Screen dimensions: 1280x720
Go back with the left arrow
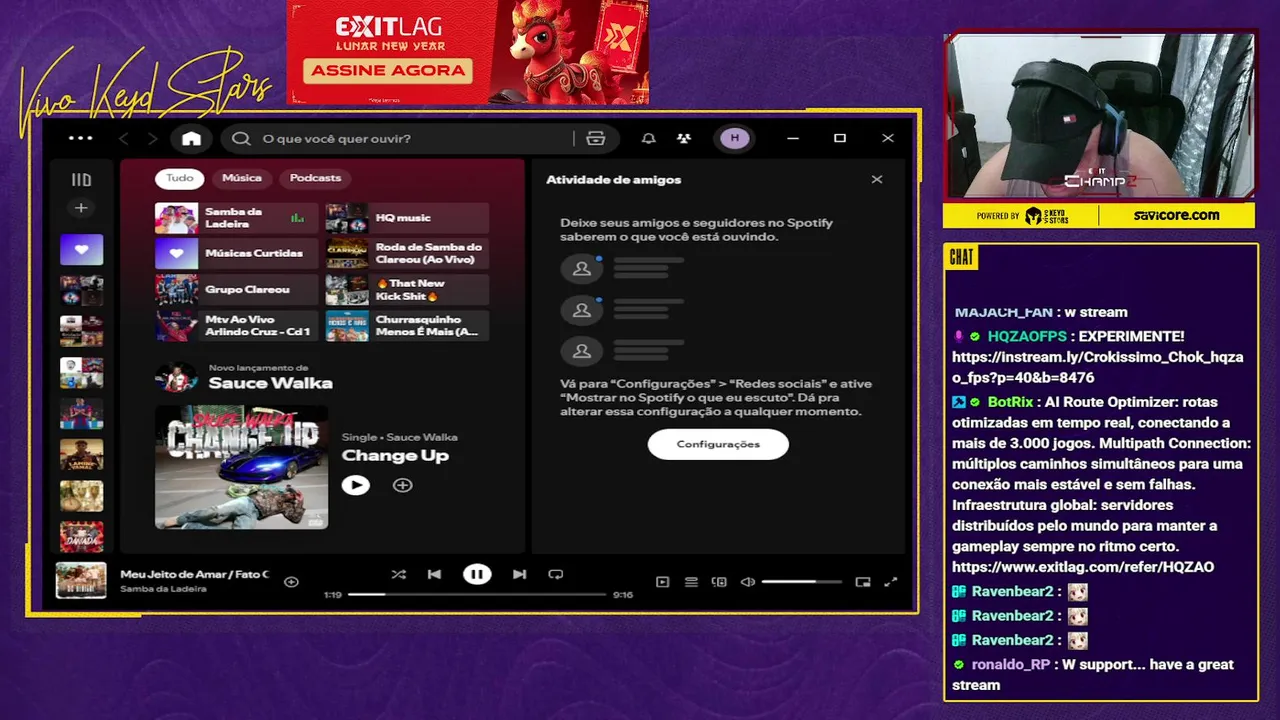click(124, 138)
